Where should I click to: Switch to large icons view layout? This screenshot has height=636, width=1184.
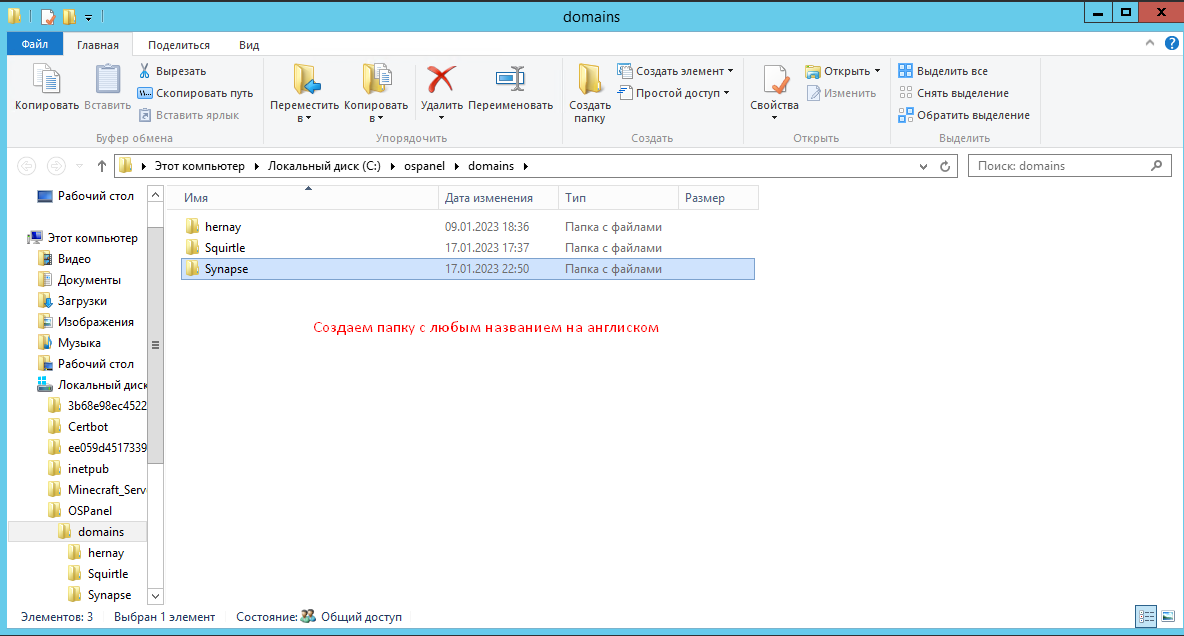pyautogui.click(x=1168, y=617)
